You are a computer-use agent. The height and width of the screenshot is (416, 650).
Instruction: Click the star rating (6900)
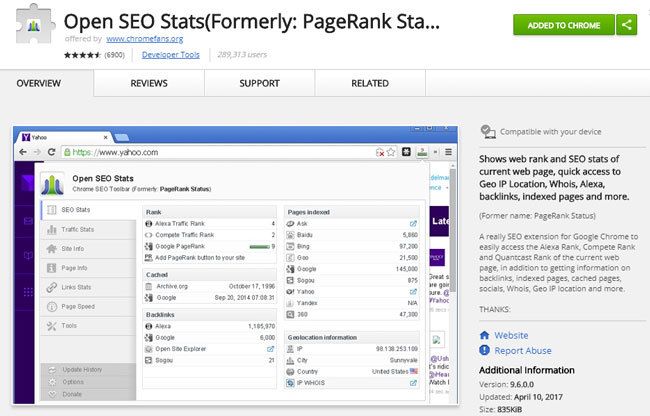pos(94,55)
